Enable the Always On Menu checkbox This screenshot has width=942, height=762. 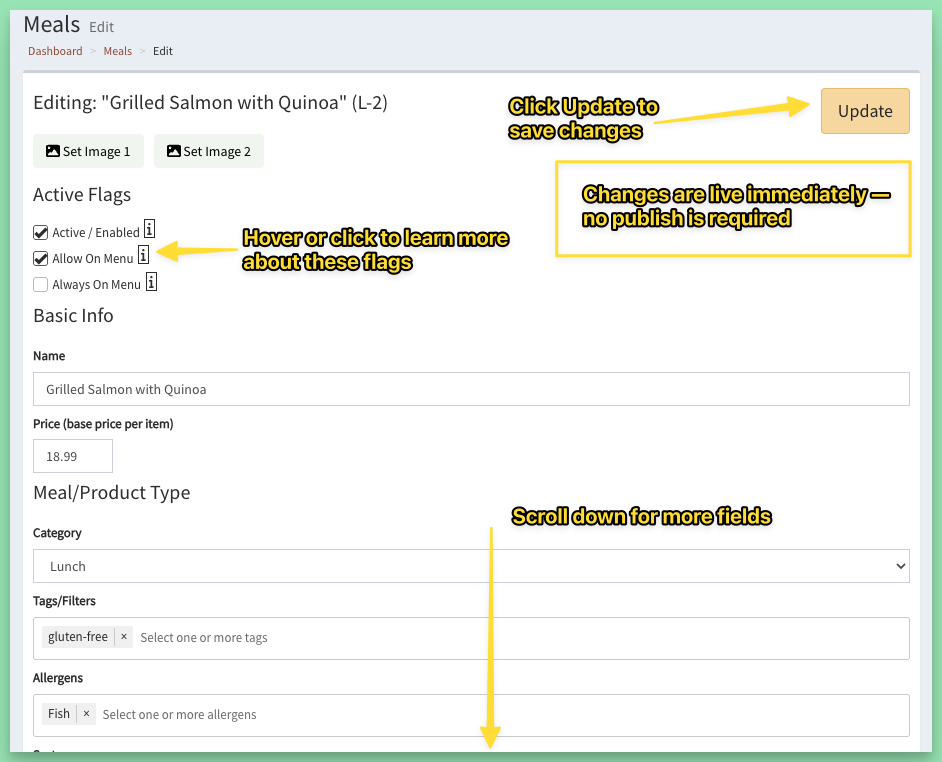coord(41,284)
